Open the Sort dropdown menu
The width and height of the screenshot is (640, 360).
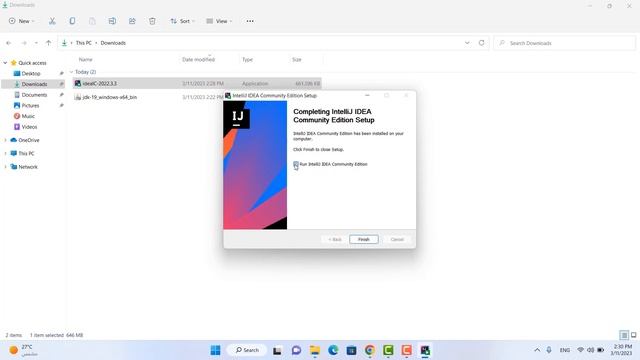182,21
